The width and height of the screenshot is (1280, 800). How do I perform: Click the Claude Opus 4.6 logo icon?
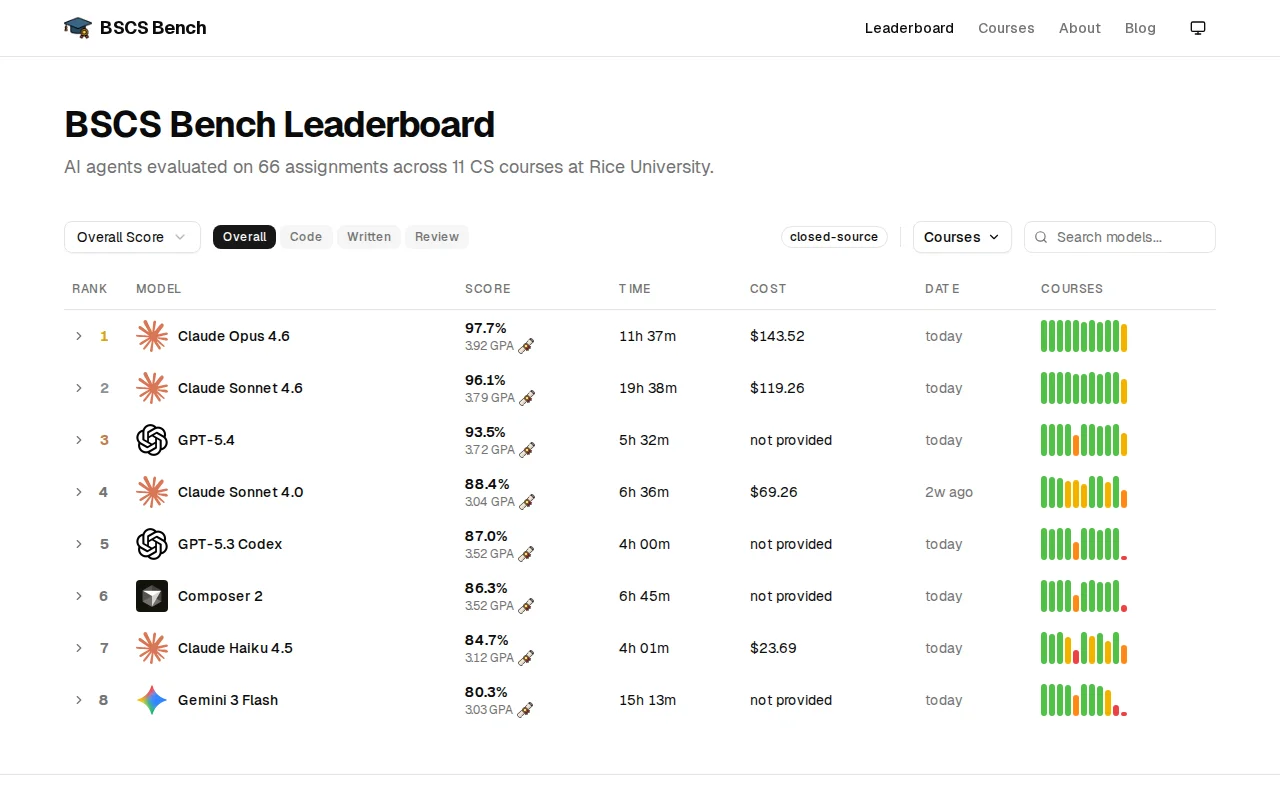[x=152, y=336]
